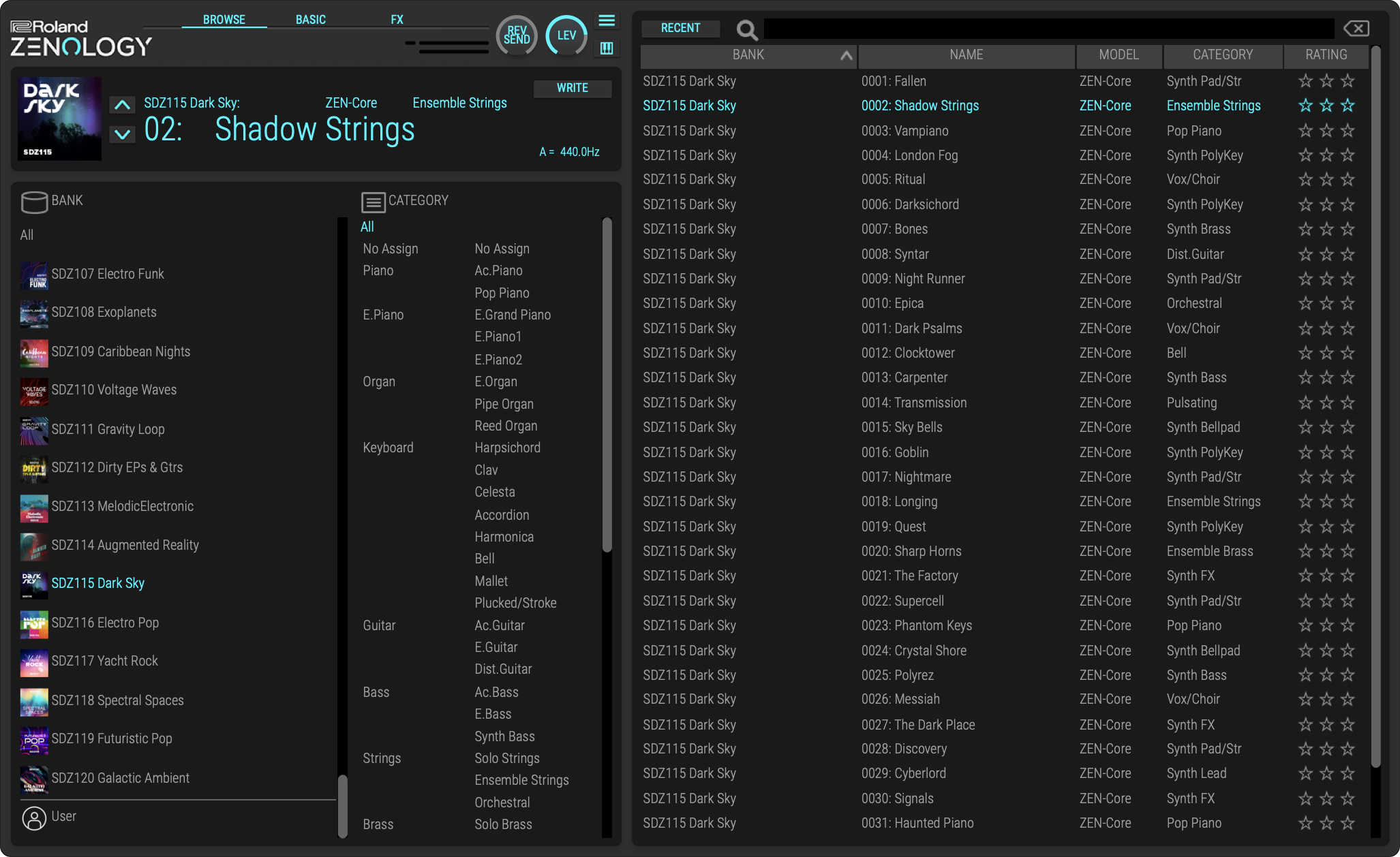1400x857 pixels.
Task: Sort list by MODEL column header
Action: (x=1119, y=55)
